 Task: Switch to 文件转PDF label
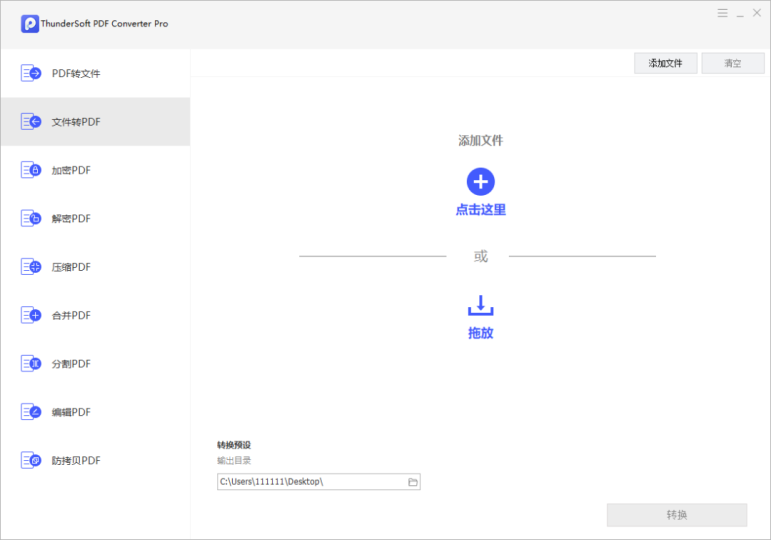click(x=76, y=122)
